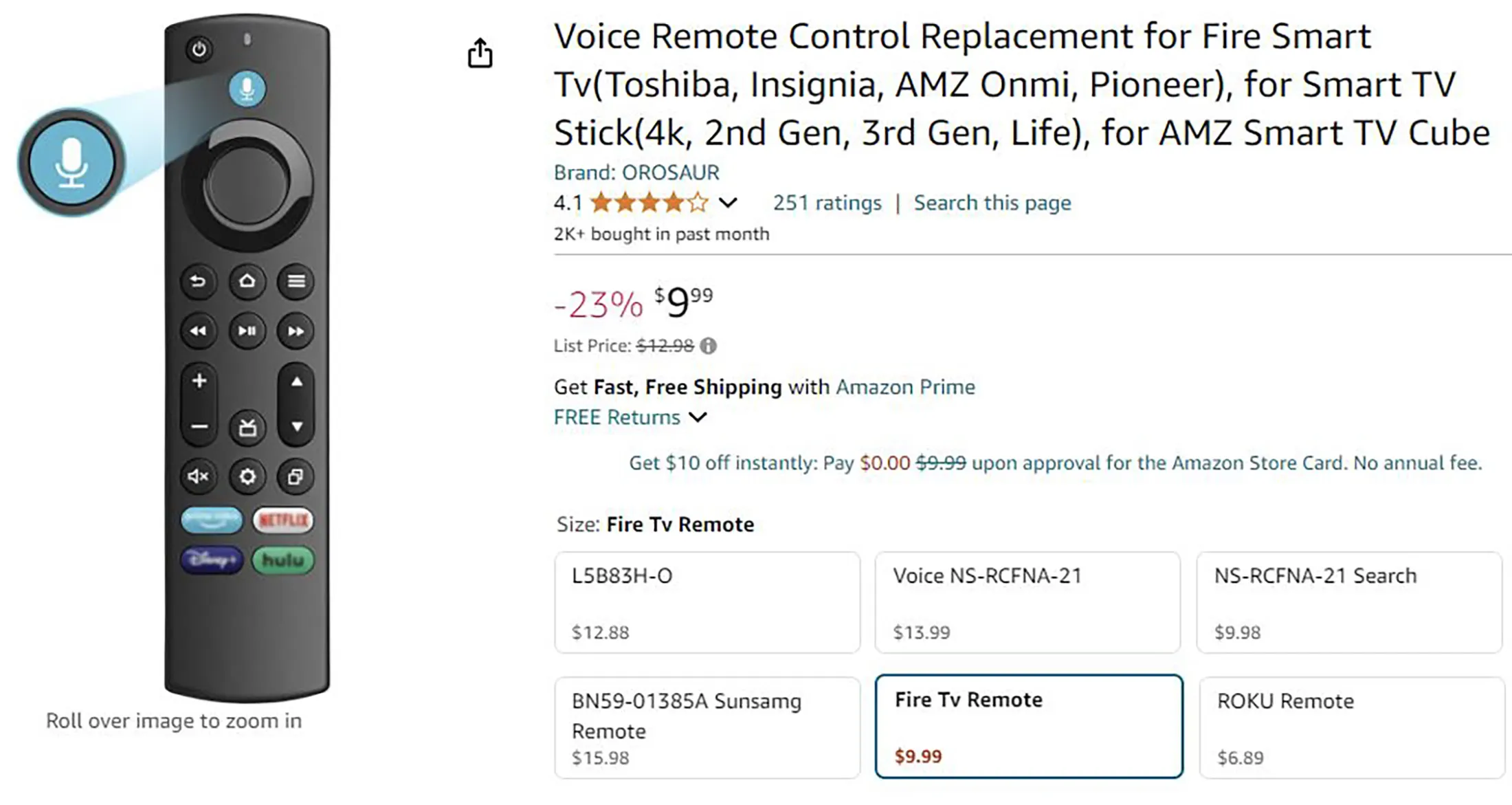Click the Search this page link
The height and width of the screenshot is (805, 1512).
point(992,203)
